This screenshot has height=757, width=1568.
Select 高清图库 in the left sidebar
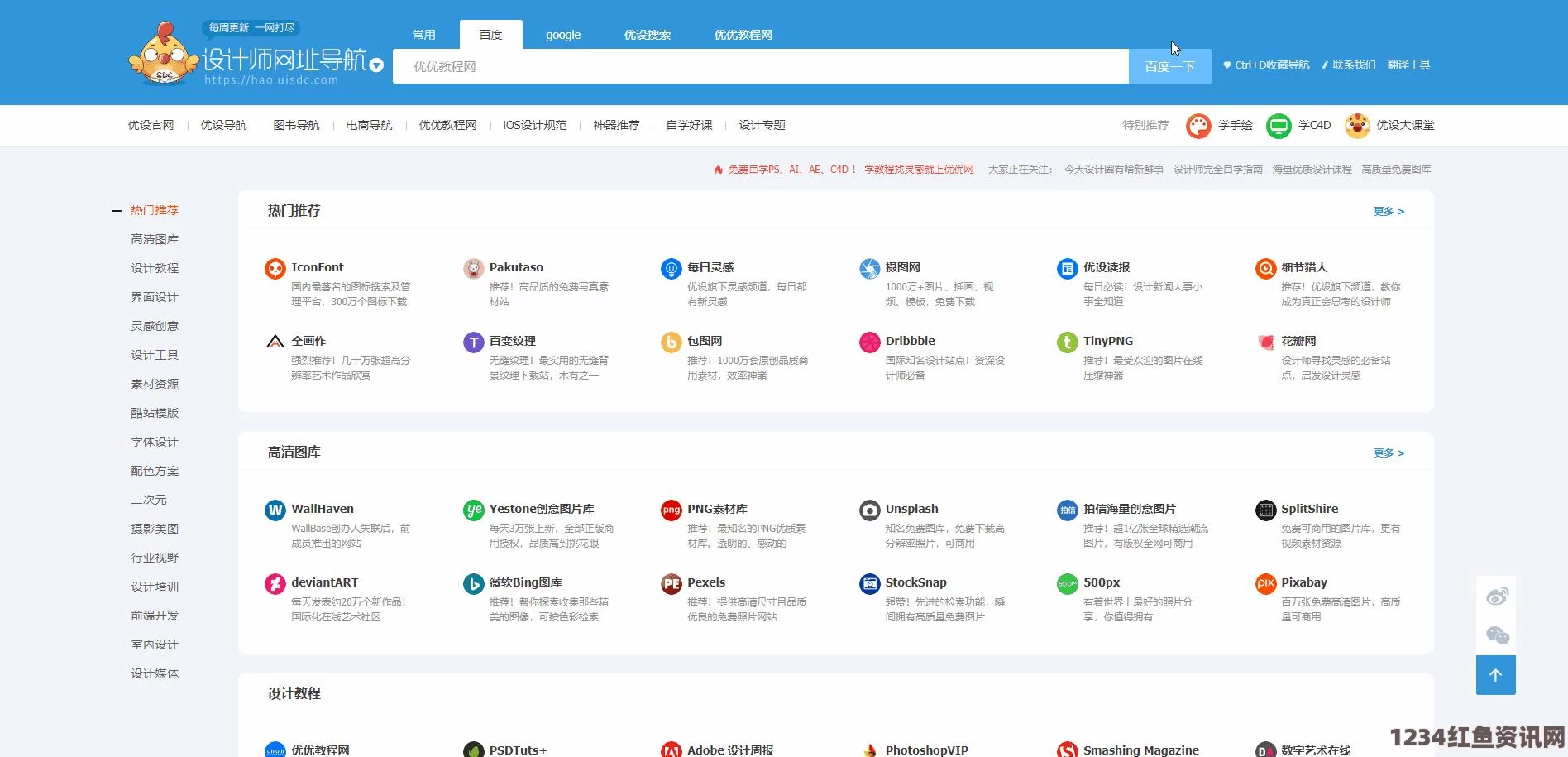pyautogui.click(x=155, y=239)
